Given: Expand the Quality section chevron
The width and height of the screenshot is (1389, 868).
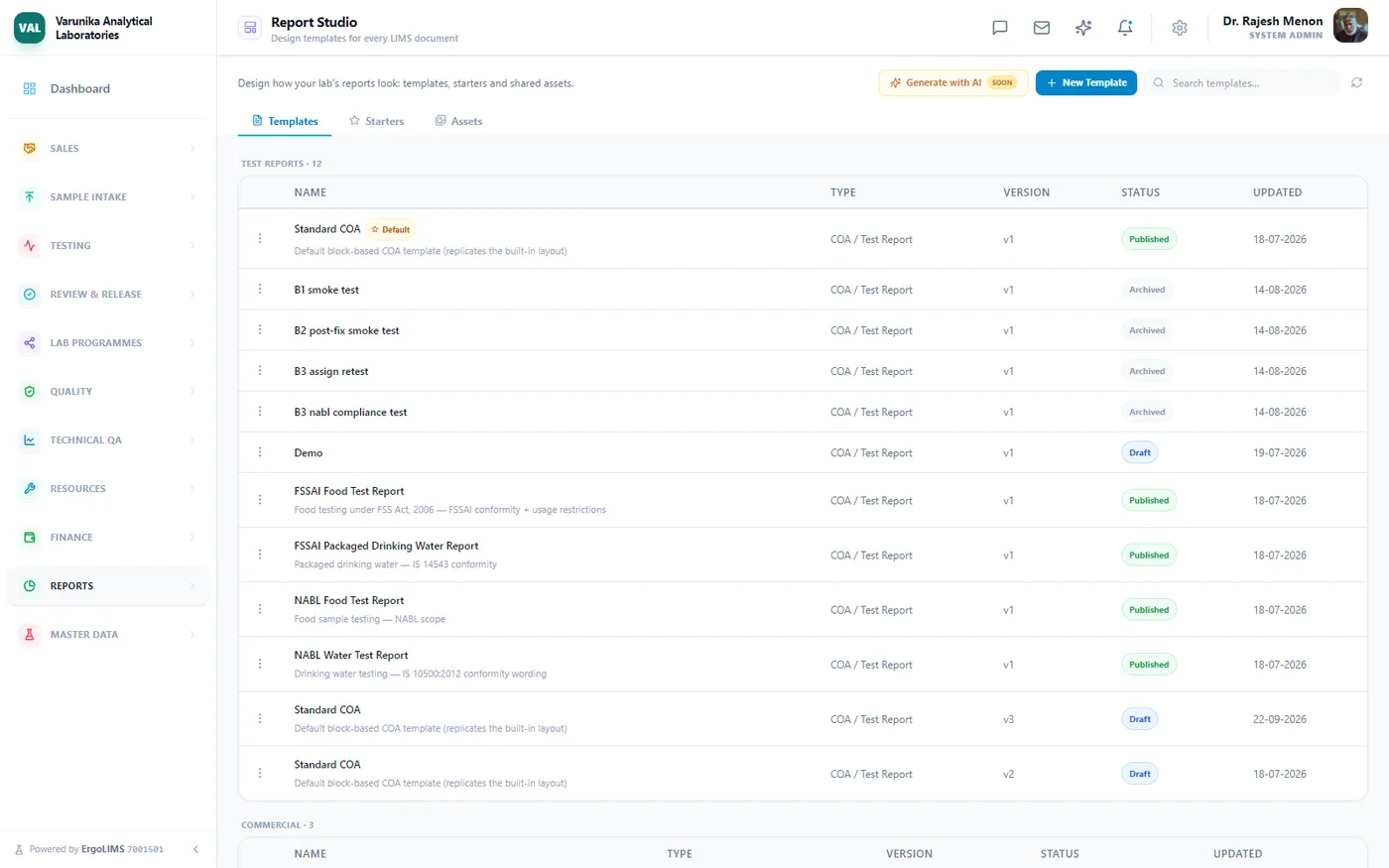Looking at the screenshot, I should [x=192, y=392].
